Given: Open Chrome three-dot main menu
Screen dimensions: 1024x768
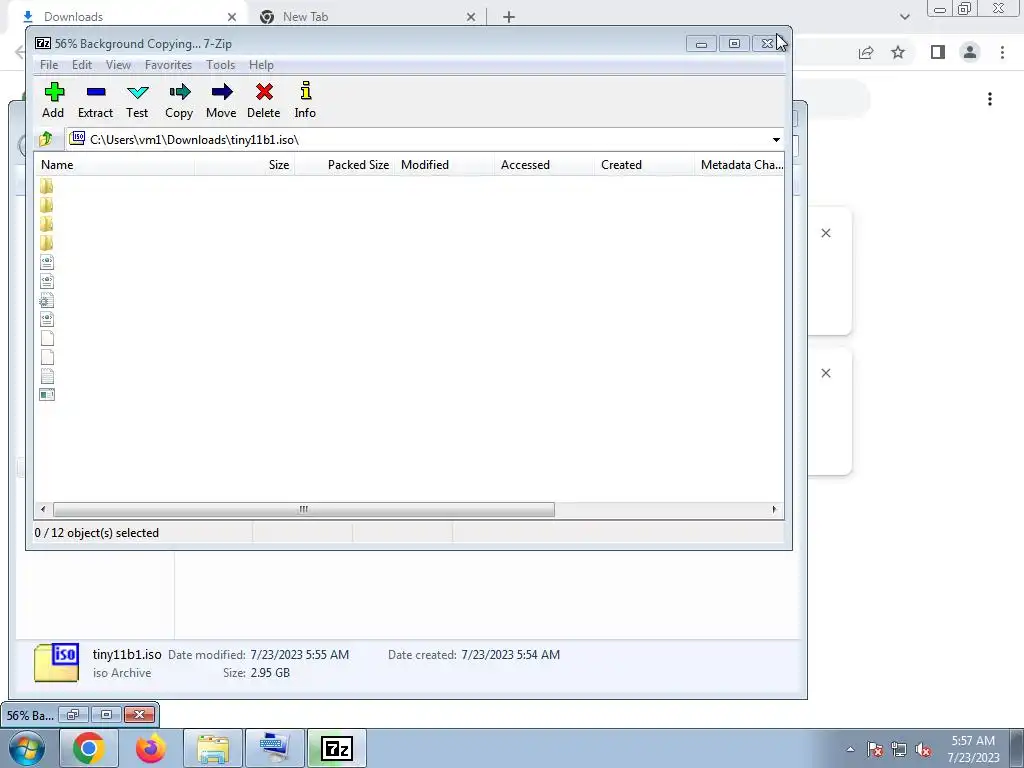Looking at the screenshot, I should (1002, 52).
